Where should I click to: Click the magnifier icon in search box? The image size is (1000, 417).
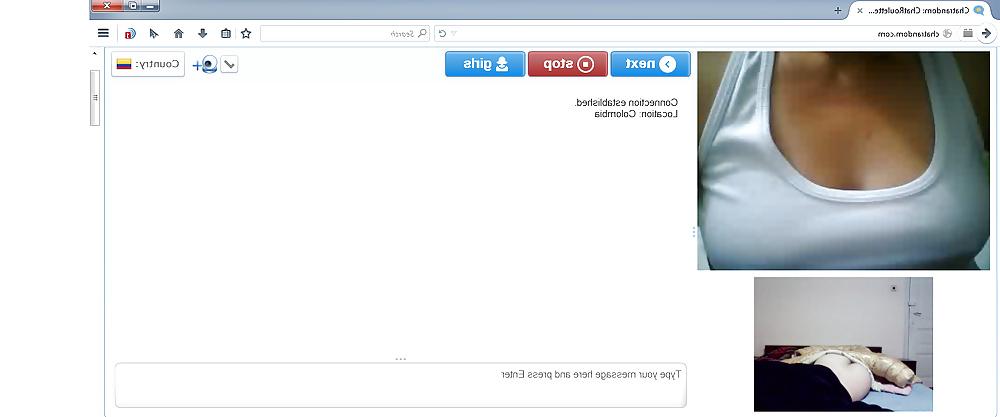coord(422,33)
